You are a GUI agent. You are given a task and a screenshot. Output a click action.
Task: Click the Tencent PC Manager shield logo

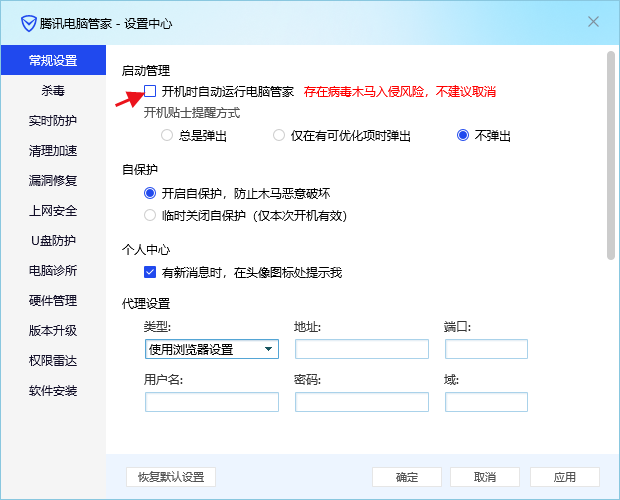click(x=28, y=24)
